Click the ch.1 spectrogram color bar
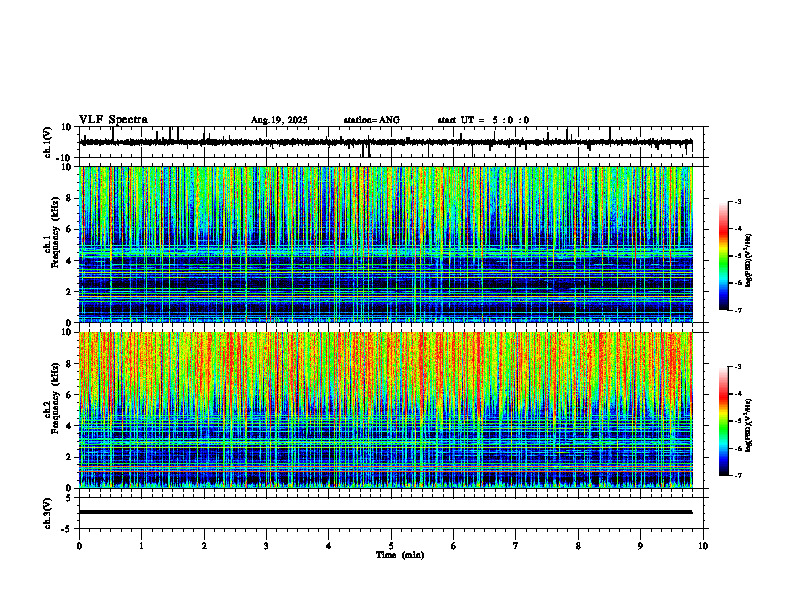The height and width of the screenshot is (612, 792). tap(724, 256)
